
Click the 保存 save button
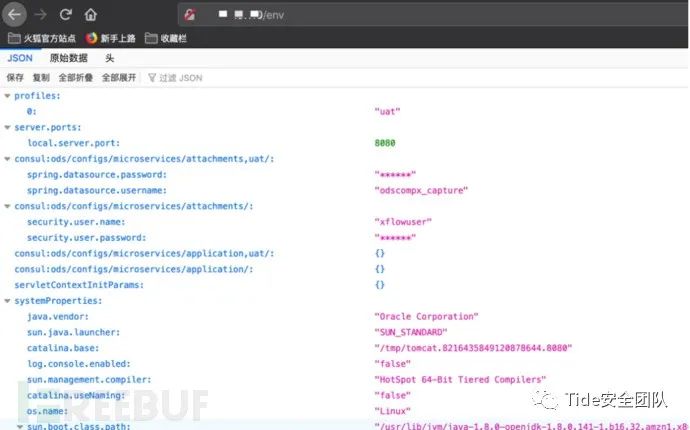(15, 78)
